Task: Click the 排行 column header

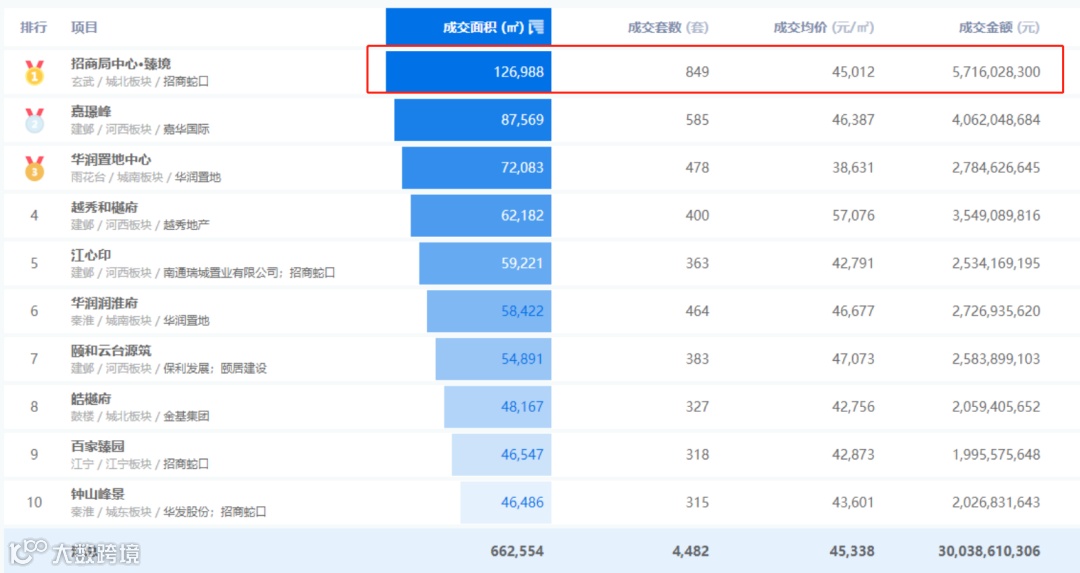Action: (34, 28)
